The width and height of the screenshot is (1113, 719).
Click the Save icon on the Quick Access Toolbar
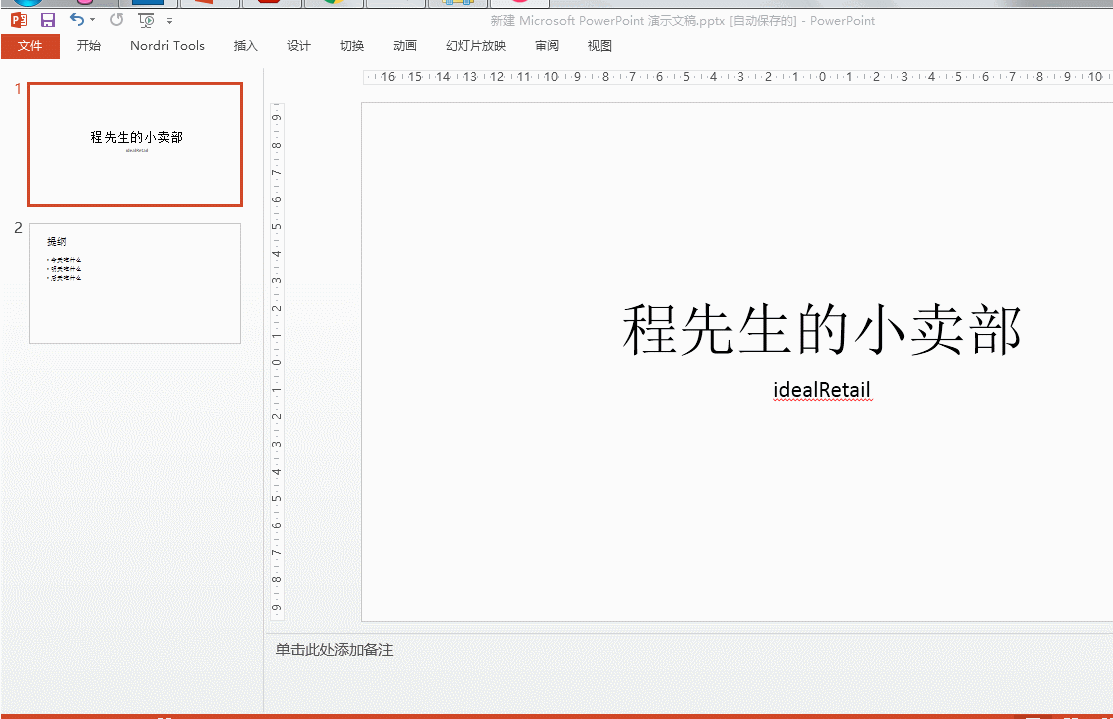47,19
